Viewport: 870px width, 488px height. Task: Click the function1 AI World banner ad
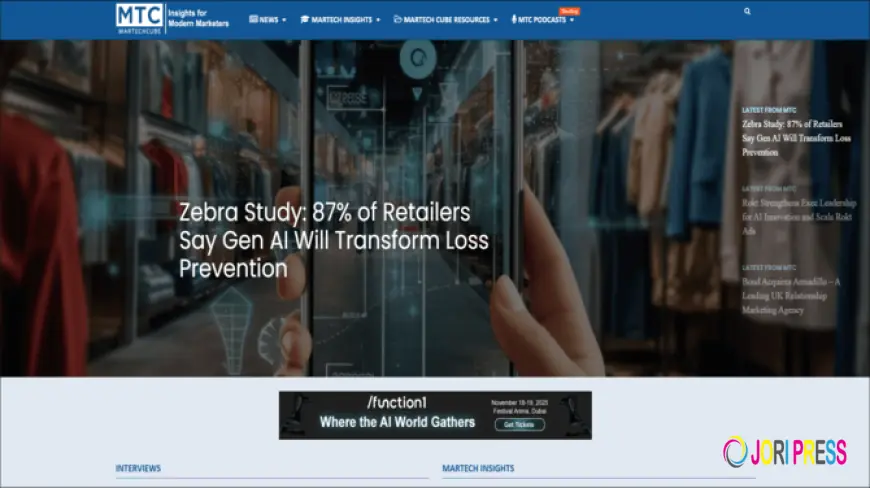point(435,415)
